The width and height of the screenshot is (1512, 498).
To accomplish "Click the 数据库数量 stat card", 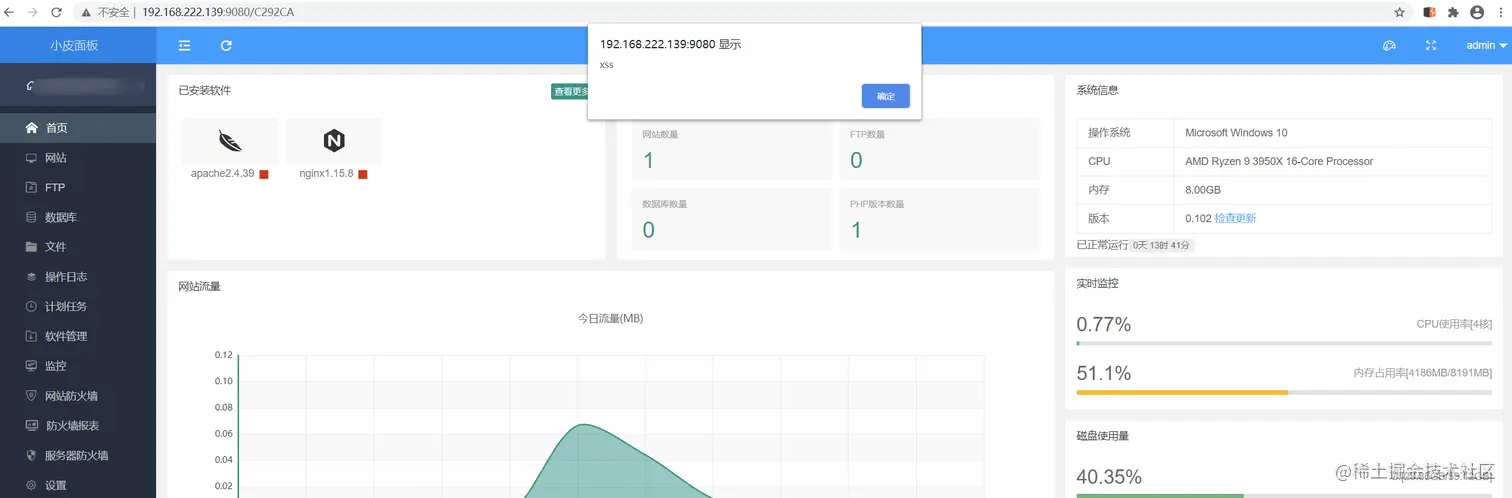I will (x=732, y=220).
